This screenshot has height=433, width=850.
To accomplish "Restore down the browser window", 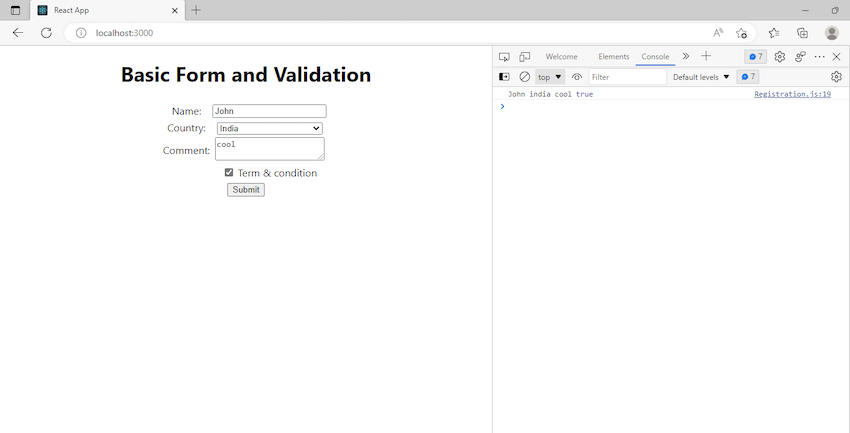I will tap(835, 10).
